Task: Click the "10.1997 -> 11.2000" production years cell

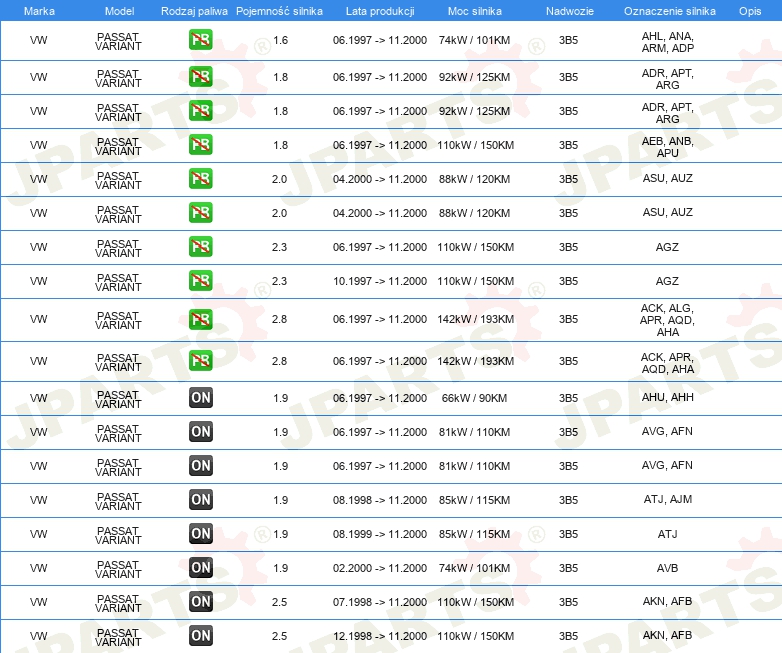Action: [380, 281]
